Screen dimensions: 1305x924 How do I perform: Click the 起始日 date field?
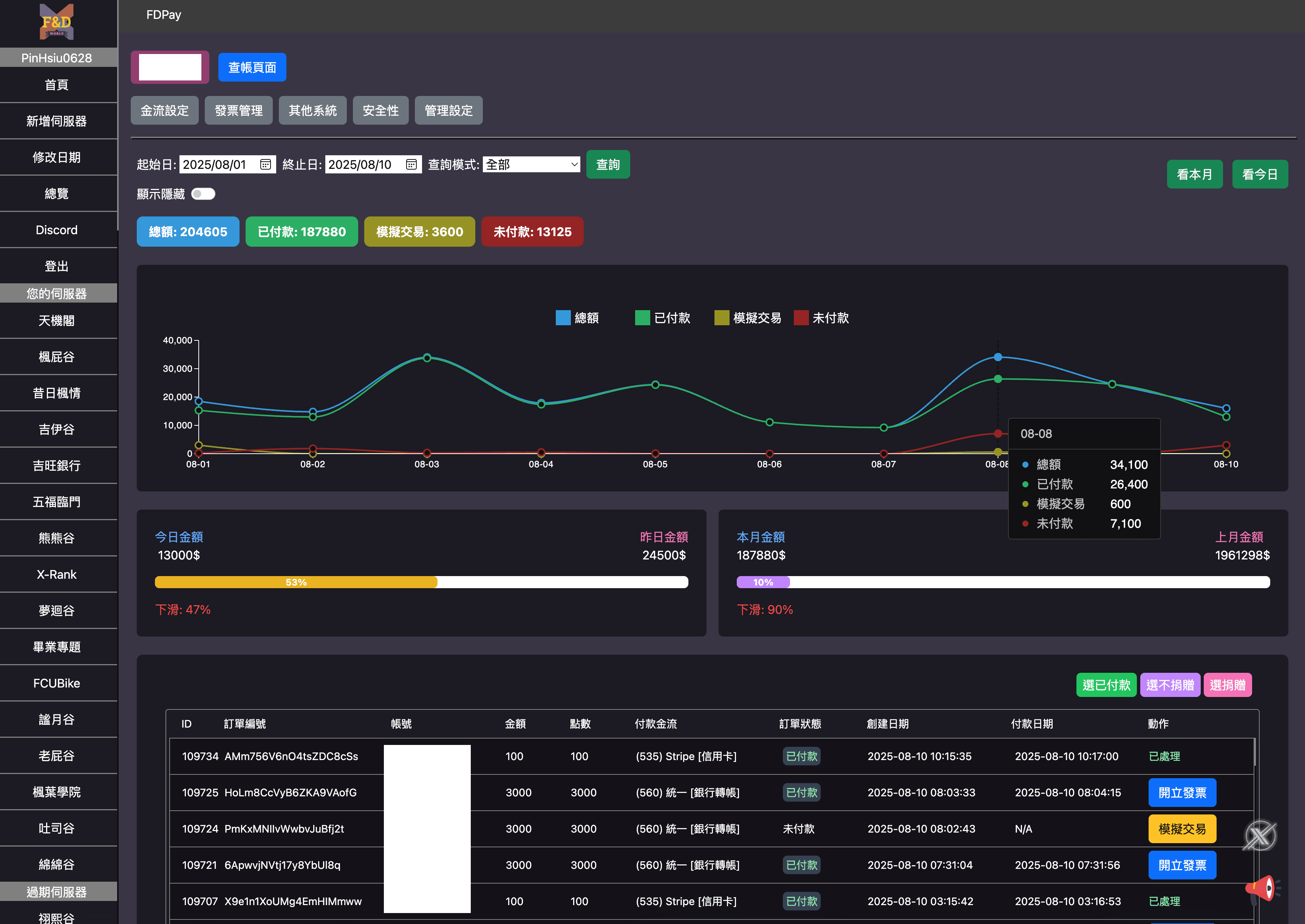point(227,164)
